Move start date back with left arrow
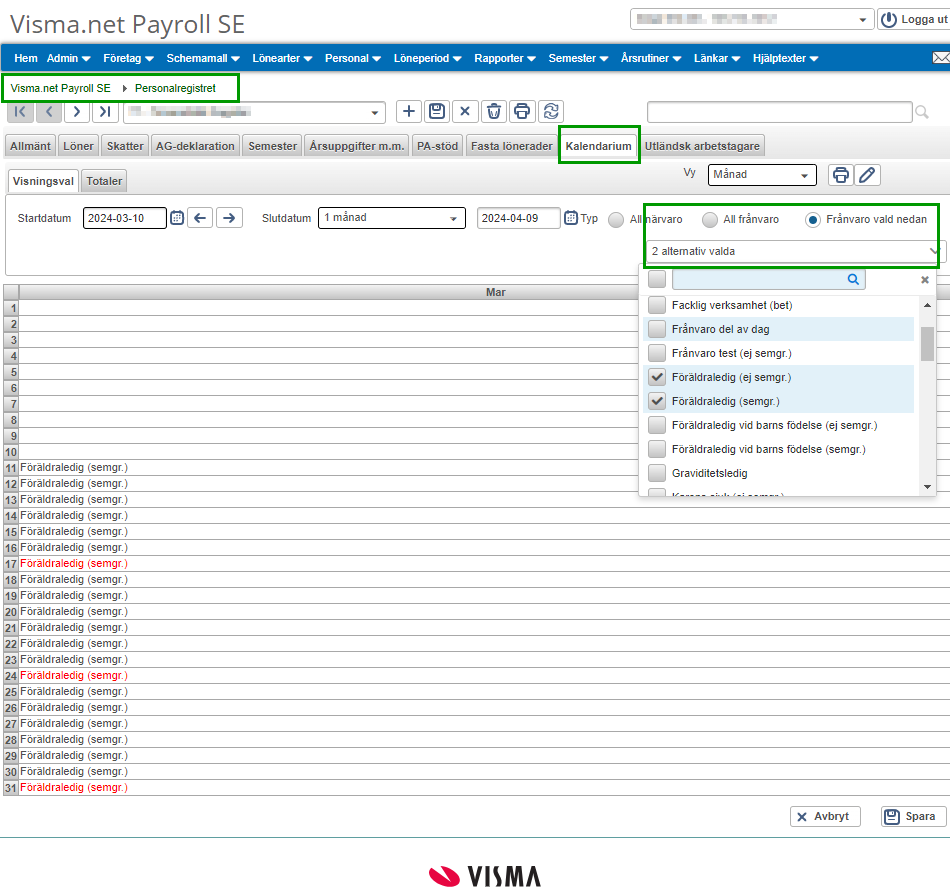 point(200,218)
